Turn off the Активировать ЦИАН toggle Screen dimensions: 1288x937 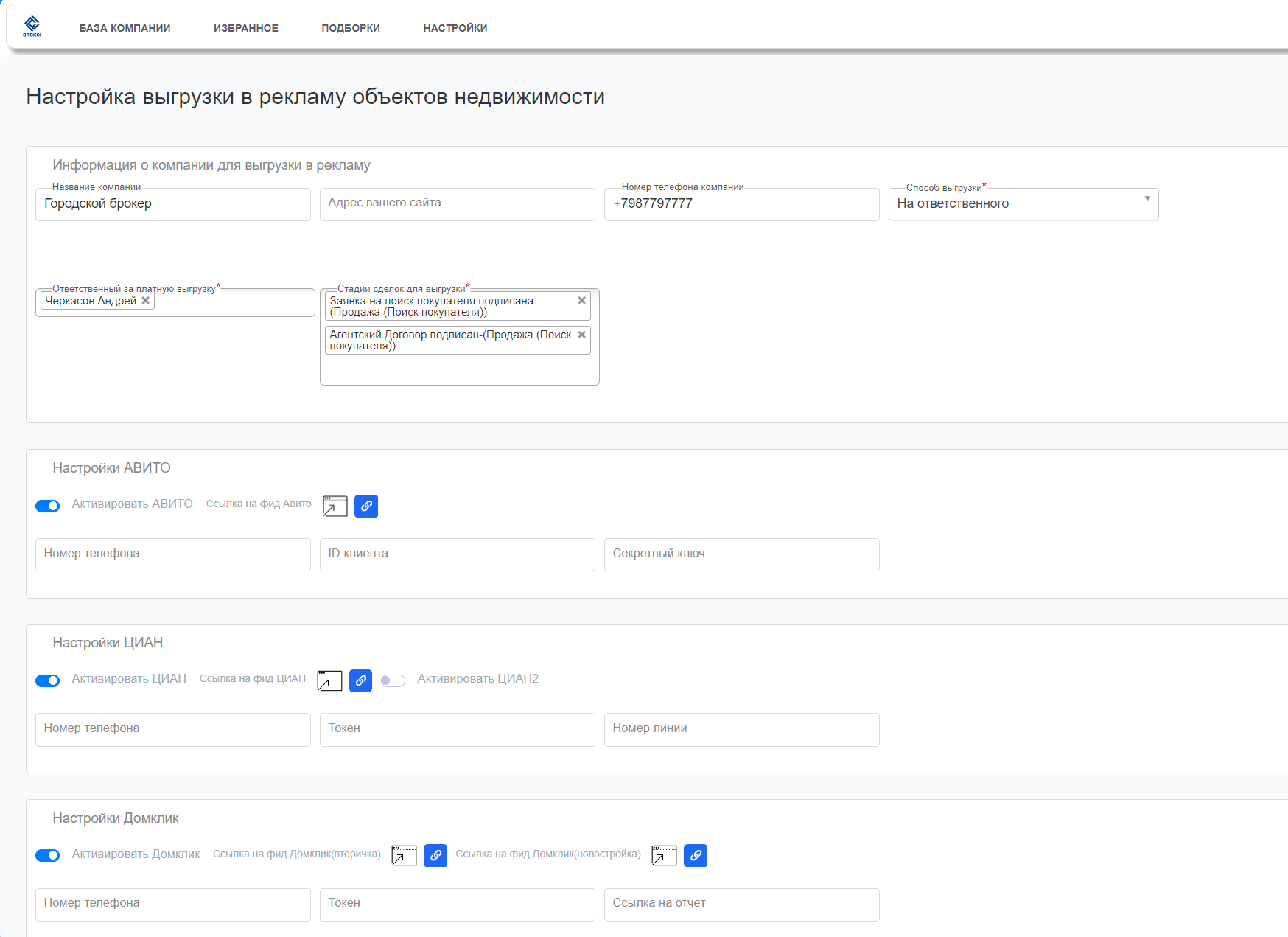coord(48,680)
